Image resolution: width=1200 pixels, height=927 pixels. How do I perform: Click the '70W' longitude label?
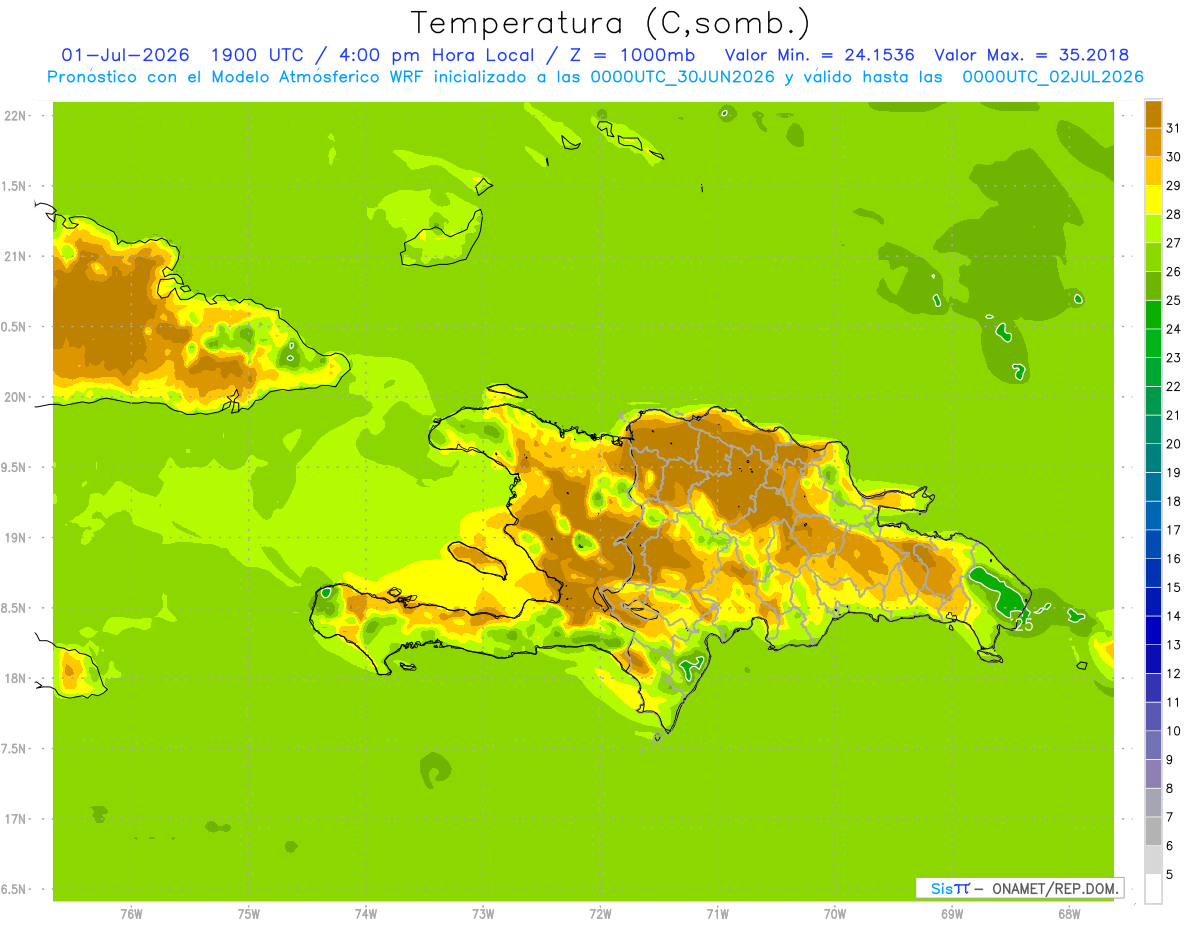[x=835, y=914]
